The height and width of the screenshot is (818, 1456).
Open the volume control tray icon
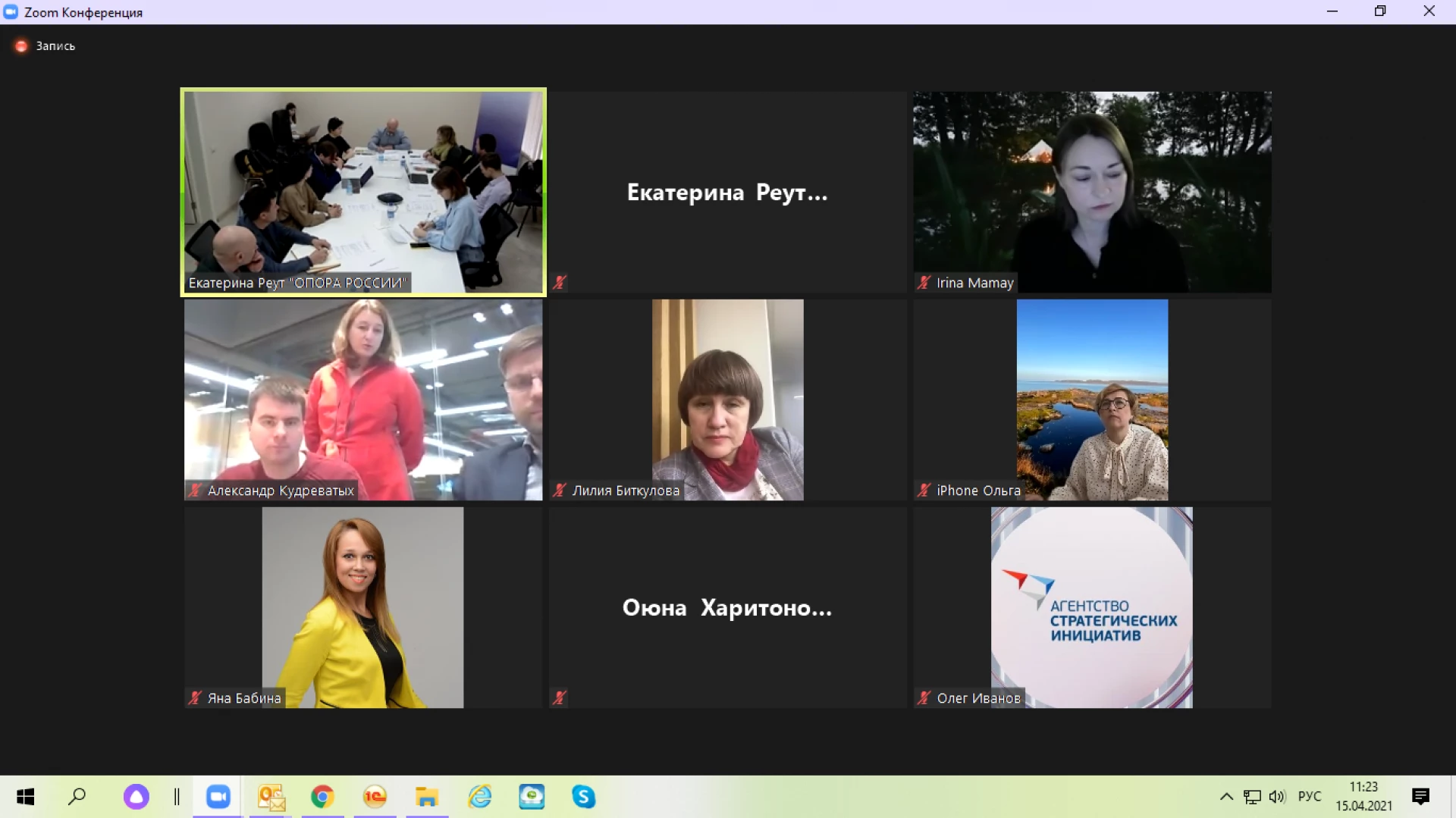coord(1278,797)
